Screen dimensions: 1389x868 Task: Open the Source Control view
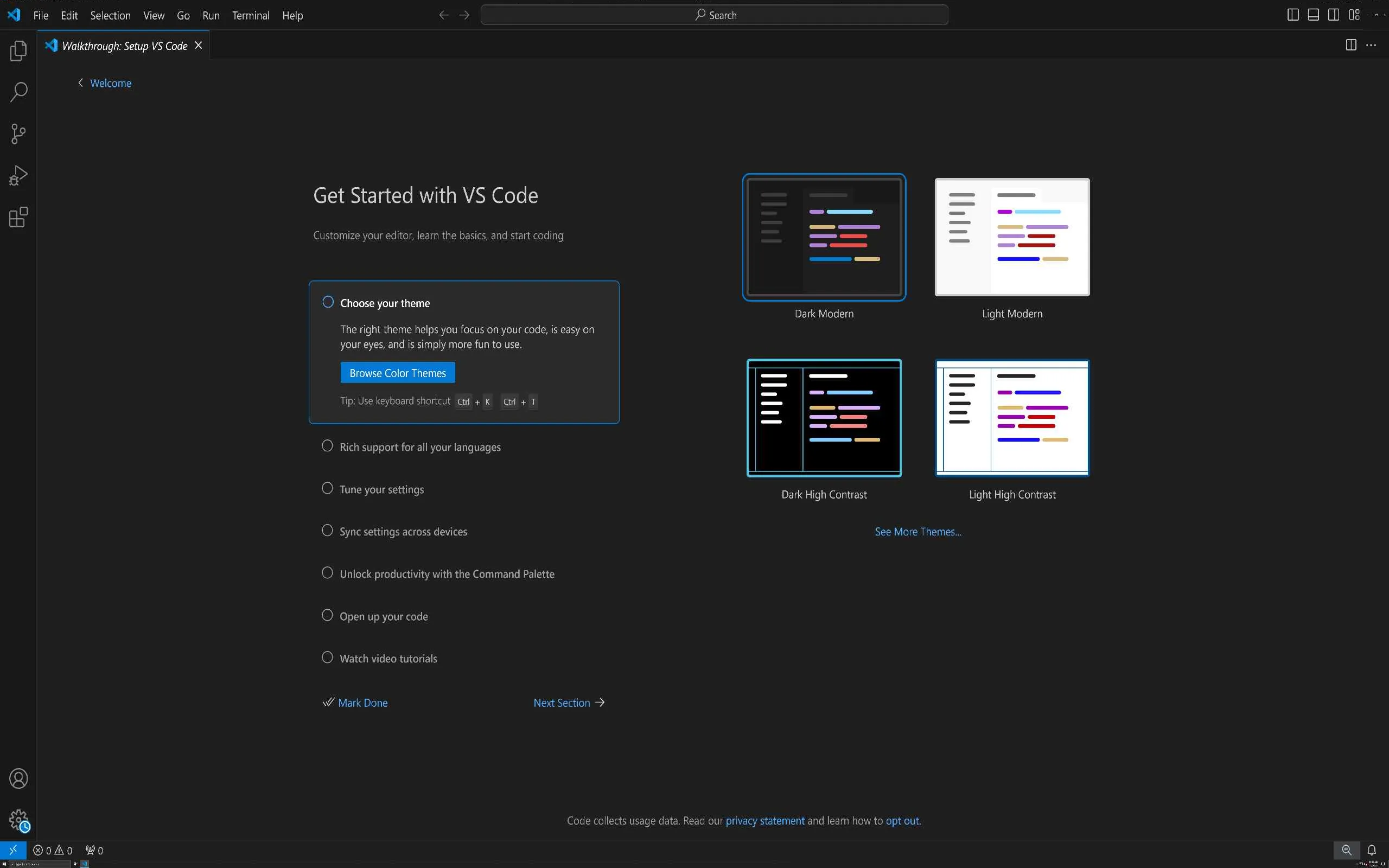point(18,134)
